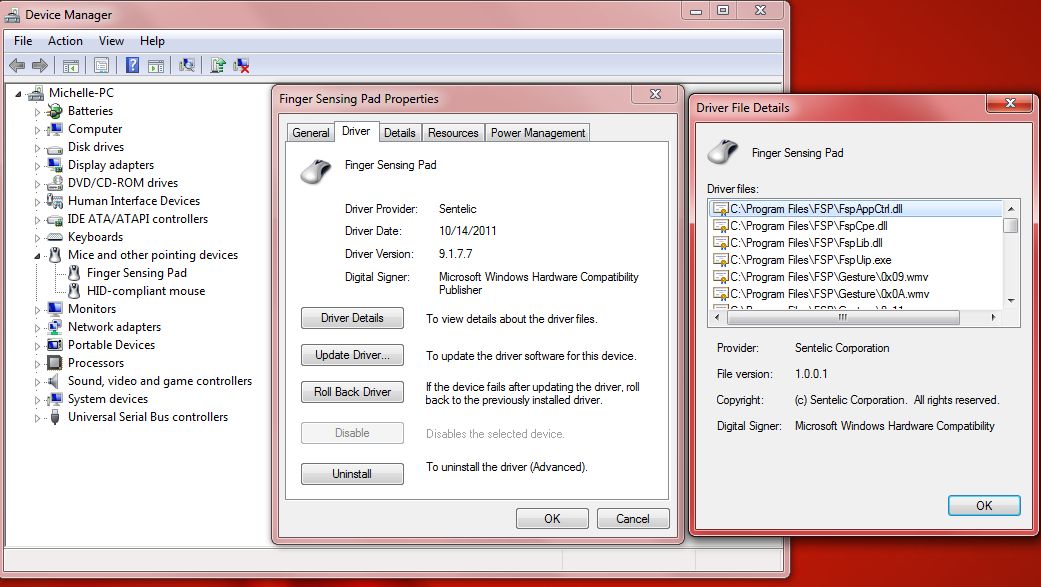Collapse Mice and other pointing devices node

pos(38,256)
